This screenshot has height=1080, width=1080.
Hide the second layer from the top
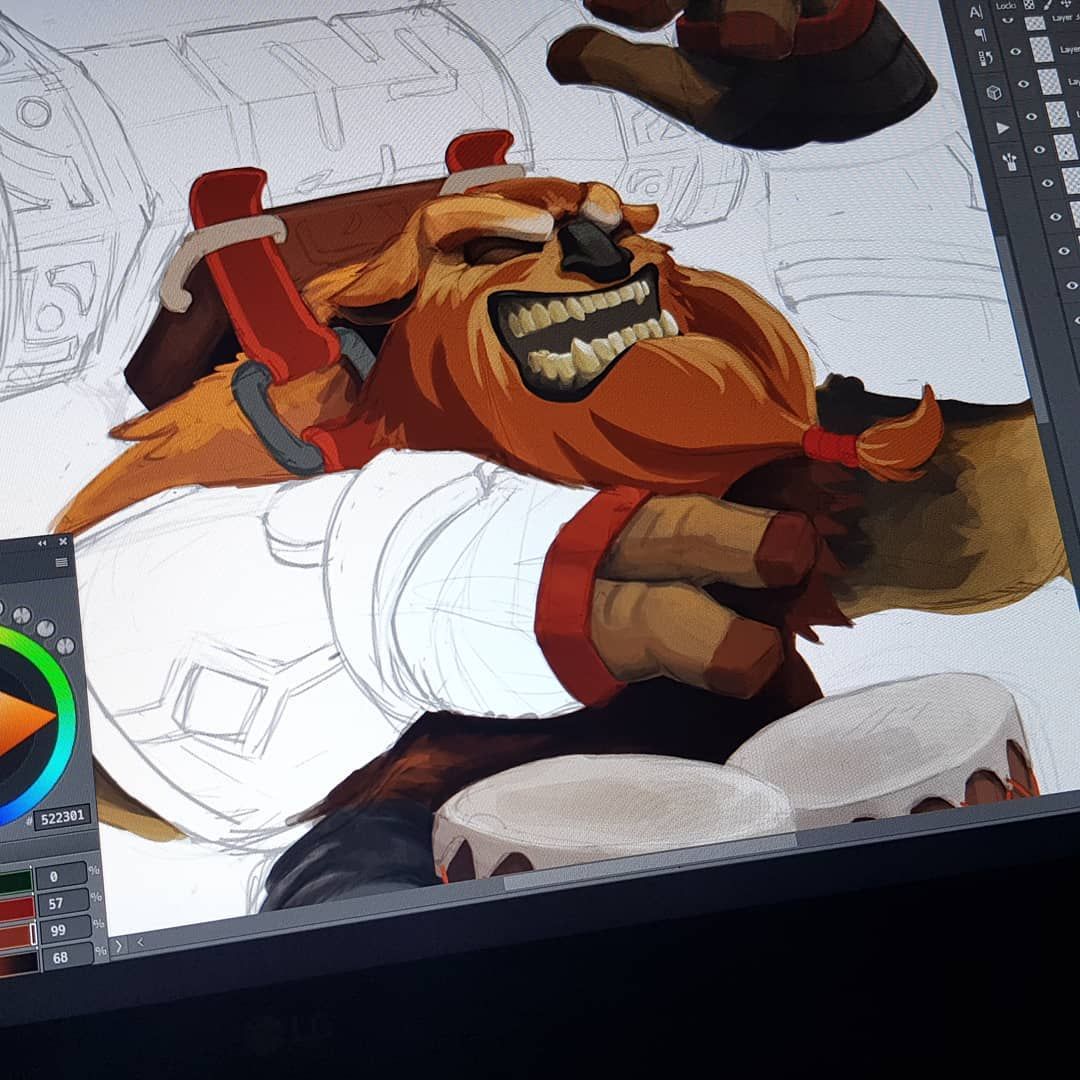[x=1013, y=50]
